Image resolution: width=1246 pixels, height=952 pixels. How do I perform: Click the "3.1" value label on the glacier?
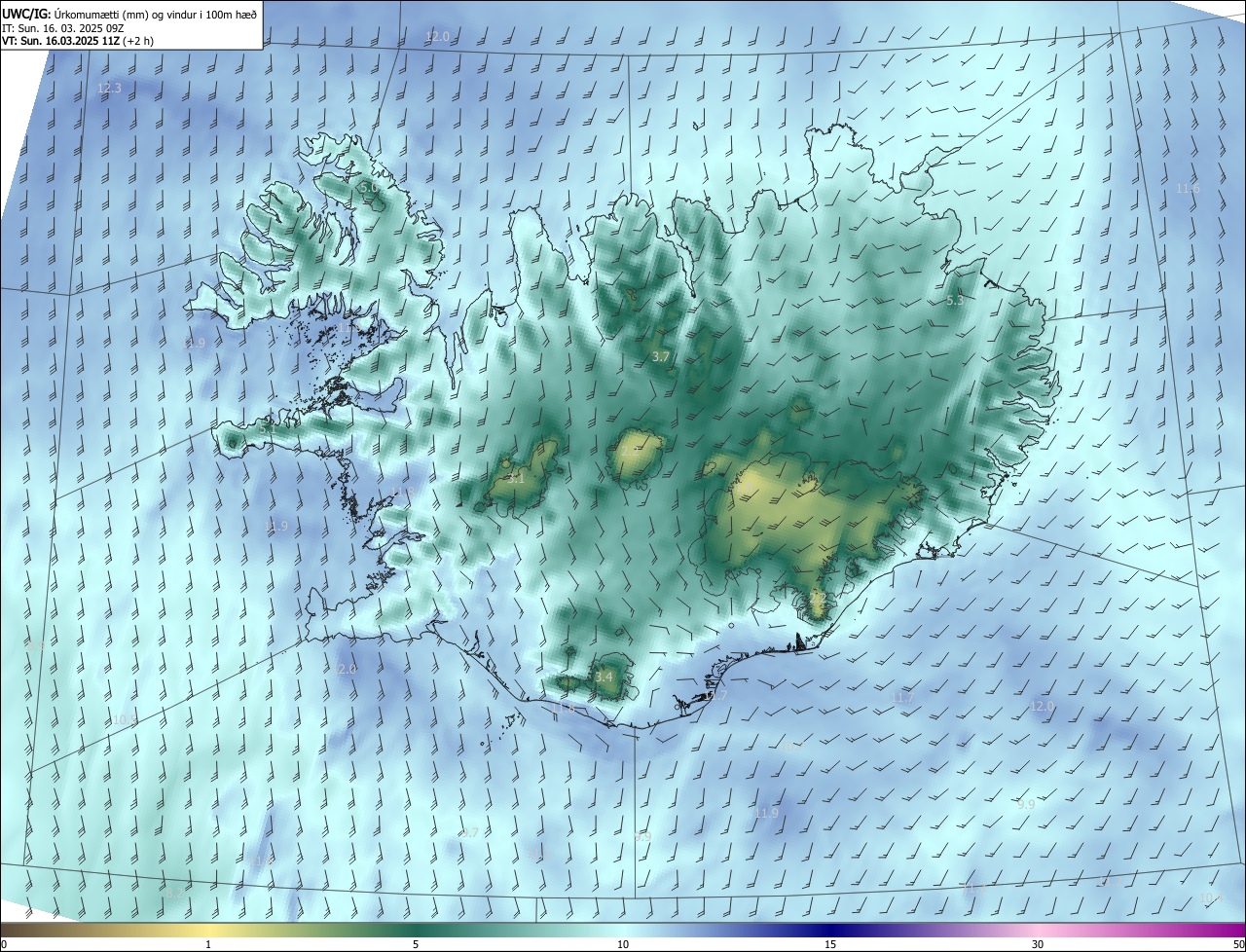pyautogui.click(x=516, y=478)
